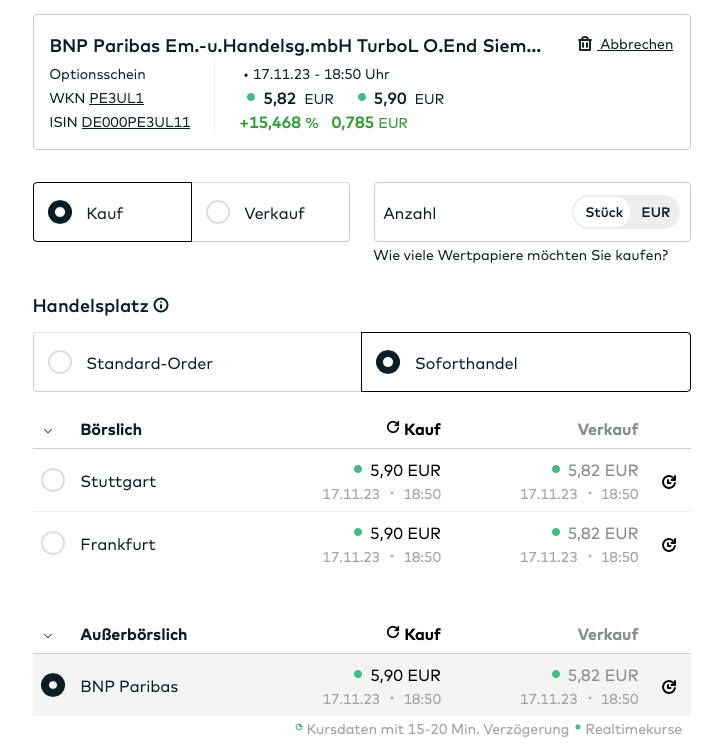Viewport: 719px width, 748px height.
Task: Select the Kauf radio option
Action: pos(60,212)
